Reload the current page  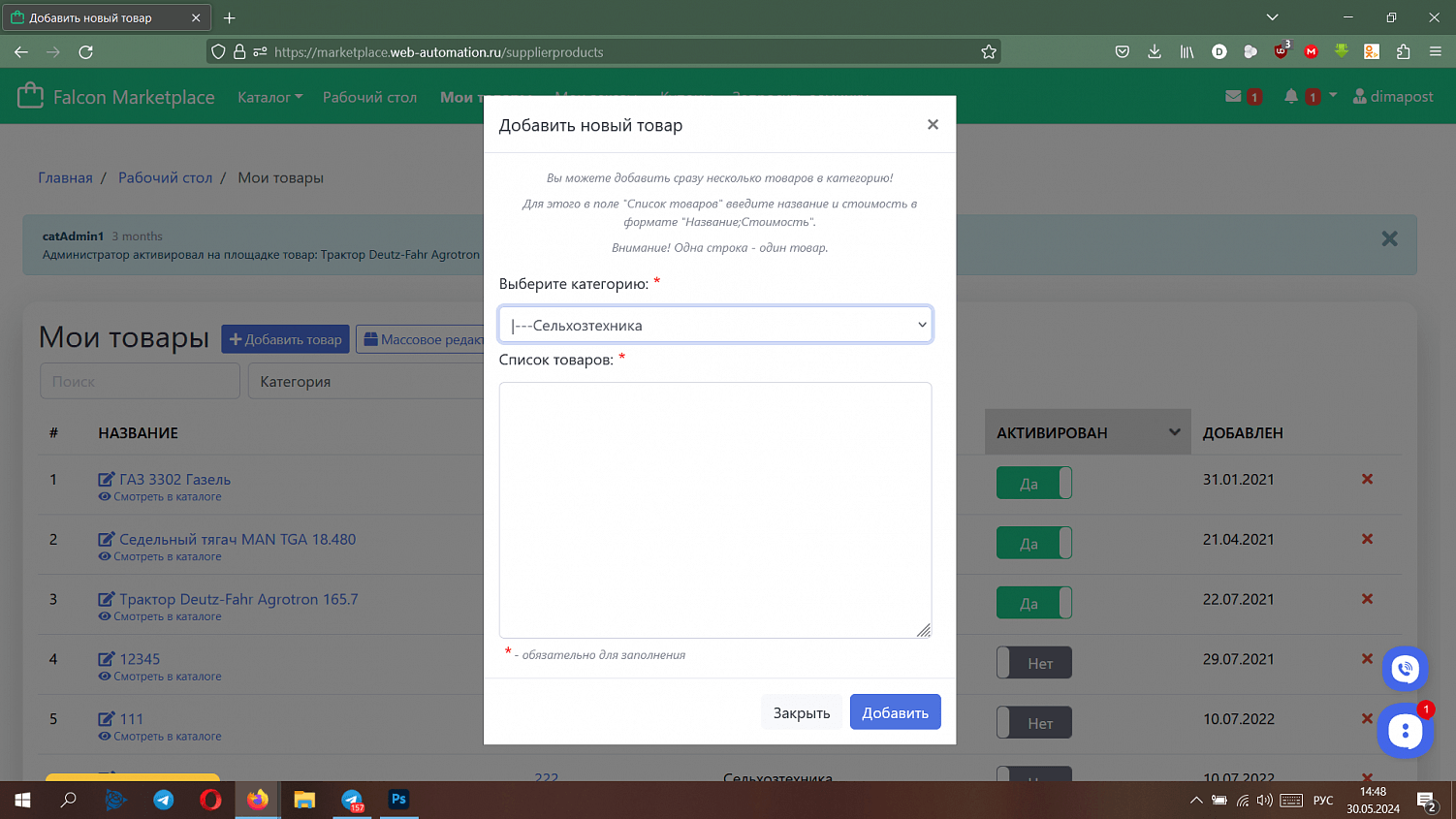[x=86, y=52]
